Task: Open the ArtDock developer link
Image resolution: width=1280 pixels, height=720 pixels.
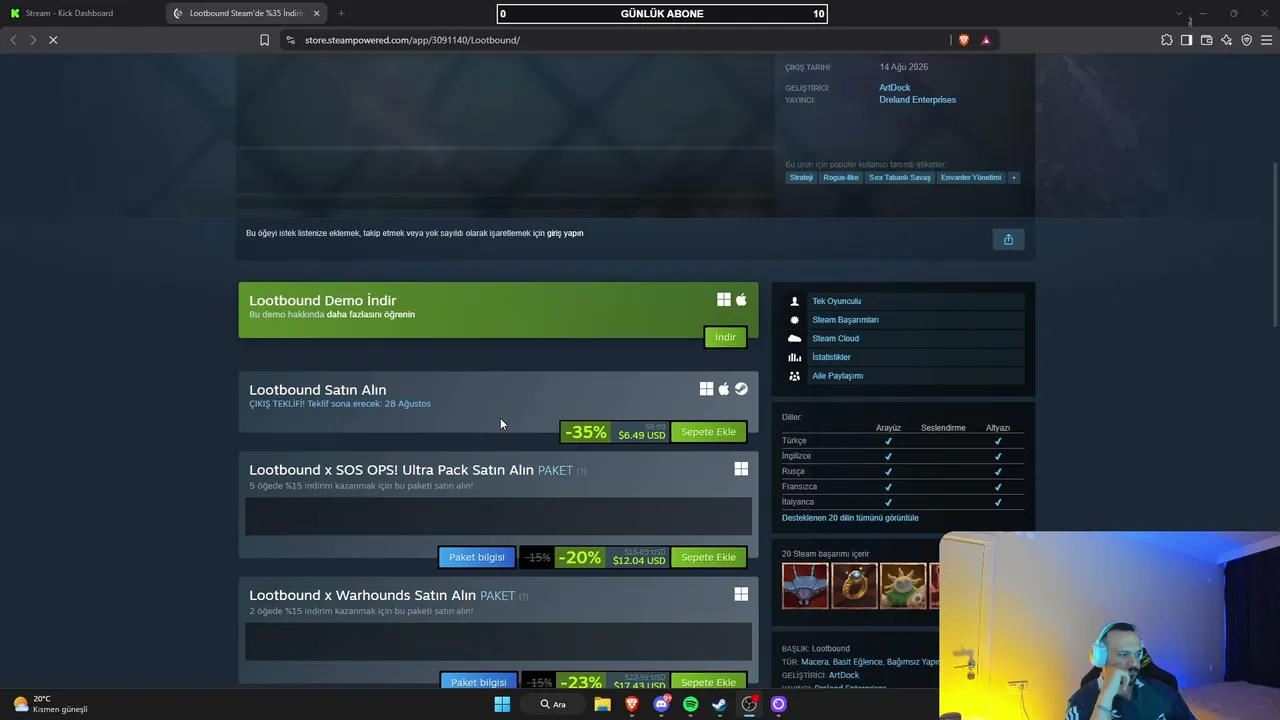Action: [x=895, y=88]
